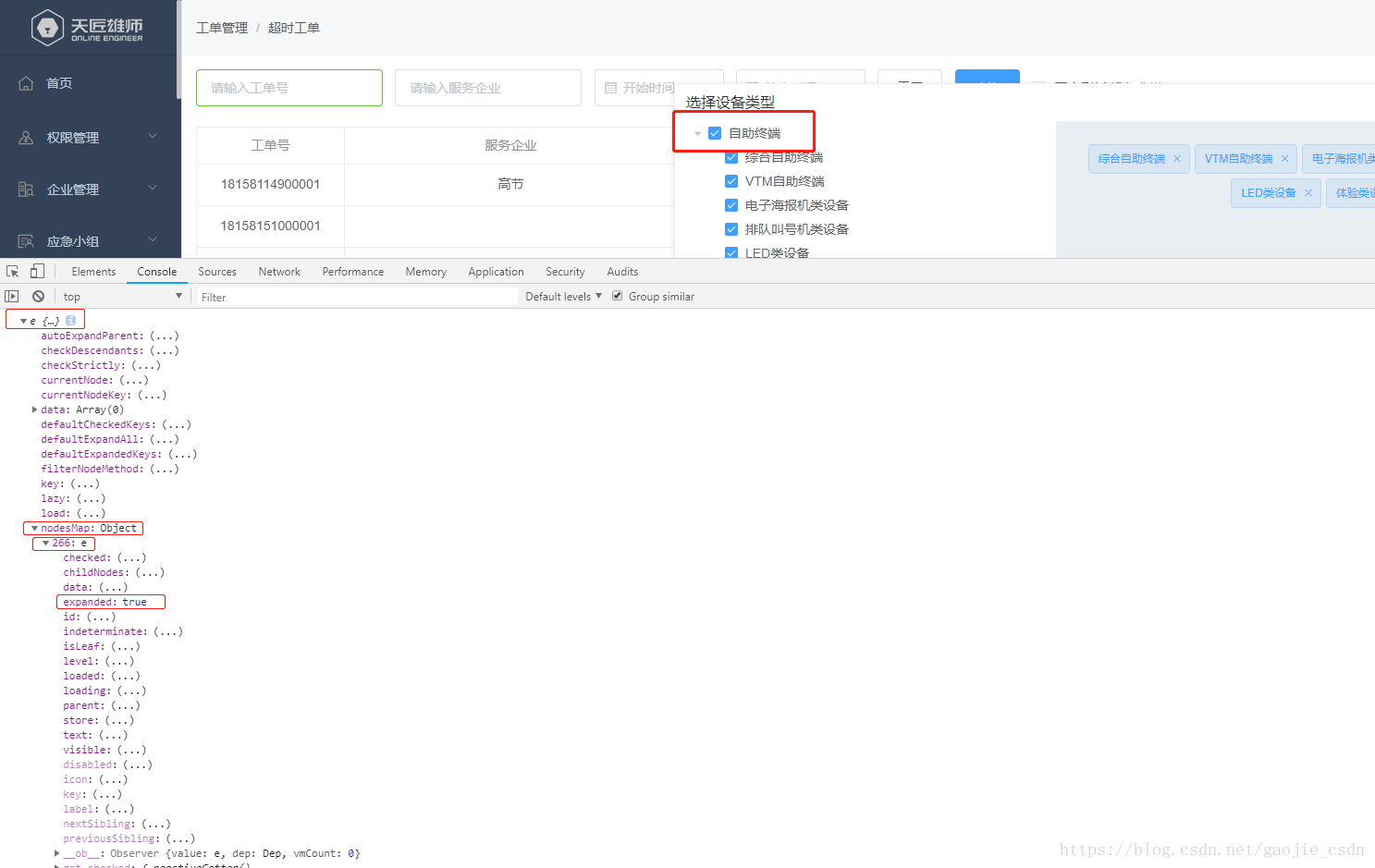Click the 应急小组 sidebar icon

click(26, 241)
